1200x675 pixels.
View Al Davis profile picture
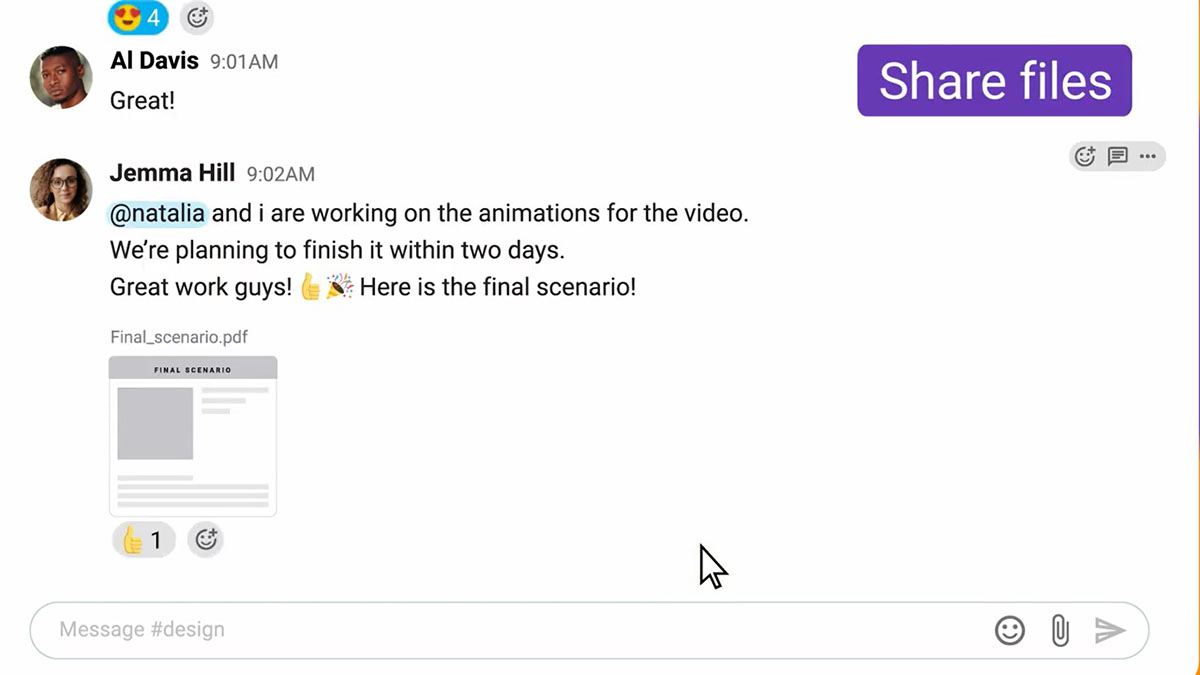pyautogui.click(x=61, y=77)
